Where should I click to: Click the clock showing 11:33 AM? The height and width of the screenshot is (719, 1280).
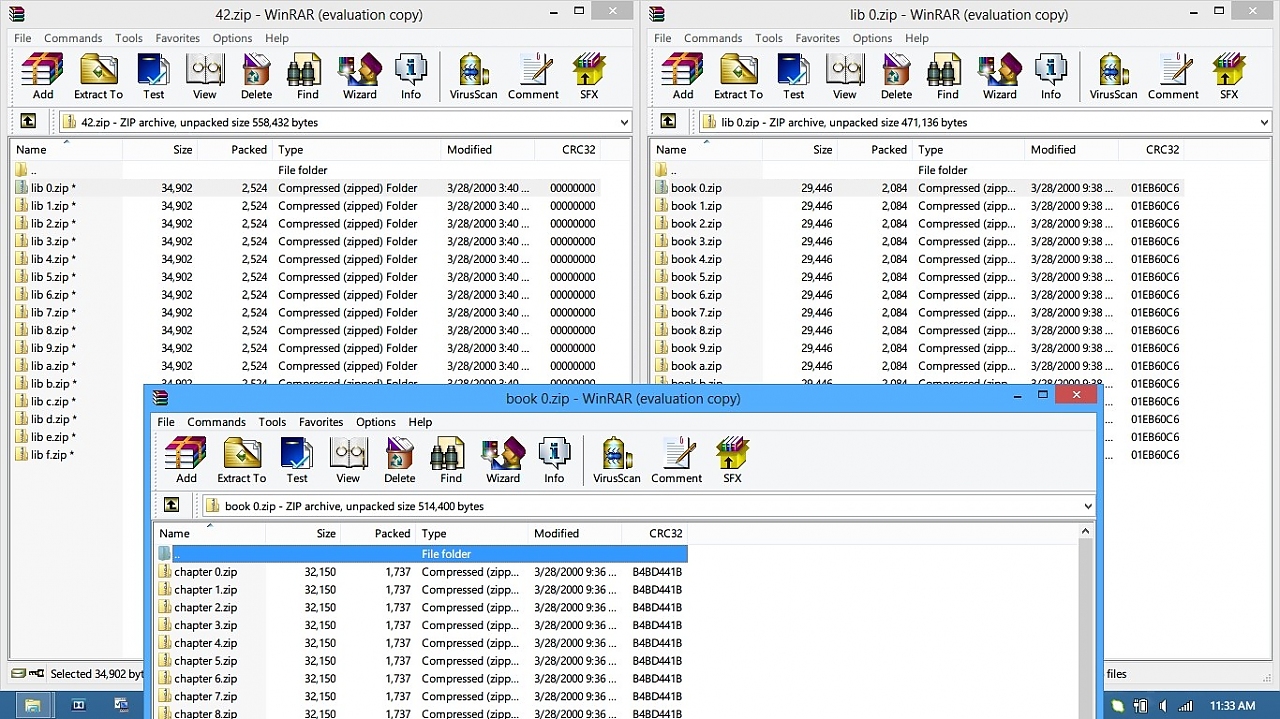pos(1232,706)
